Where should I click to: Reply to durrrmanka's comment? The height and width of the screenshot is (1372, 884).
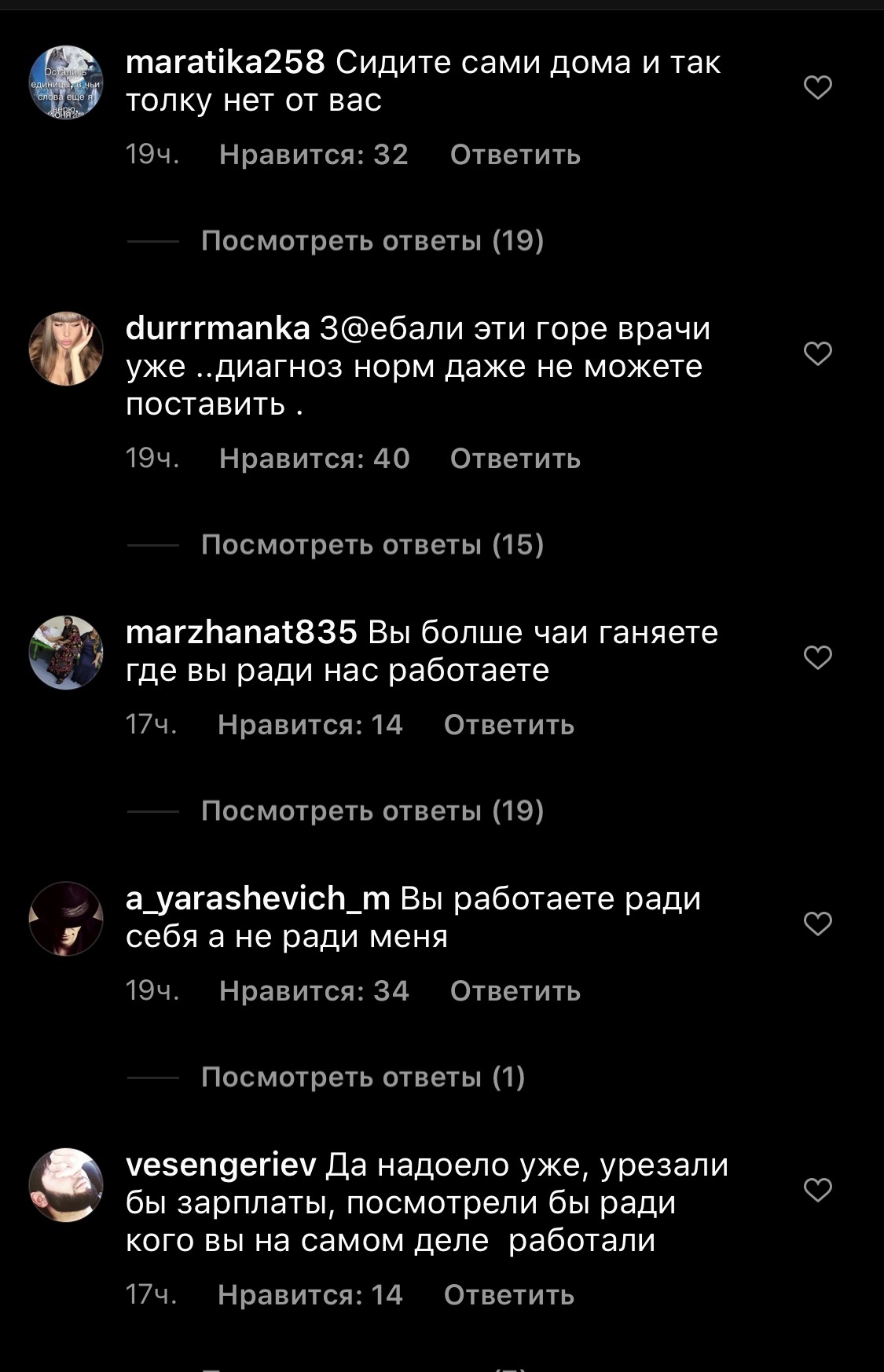pos(515,459)
